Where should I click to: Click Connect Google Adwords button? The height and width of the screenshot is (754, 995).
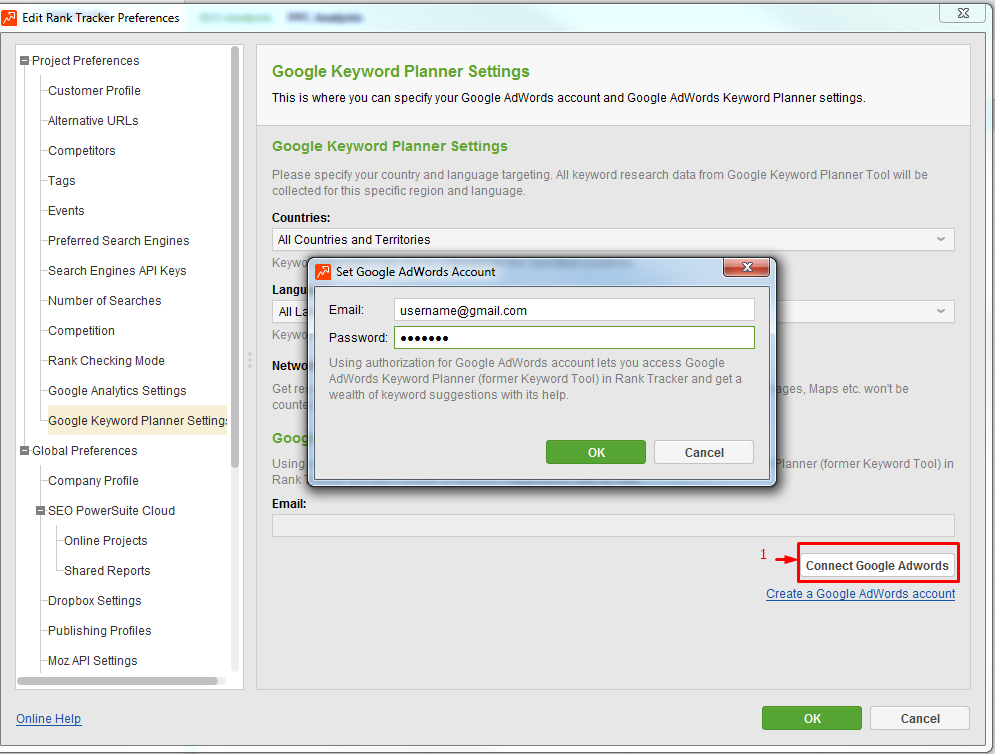click(x=877, y=566)
